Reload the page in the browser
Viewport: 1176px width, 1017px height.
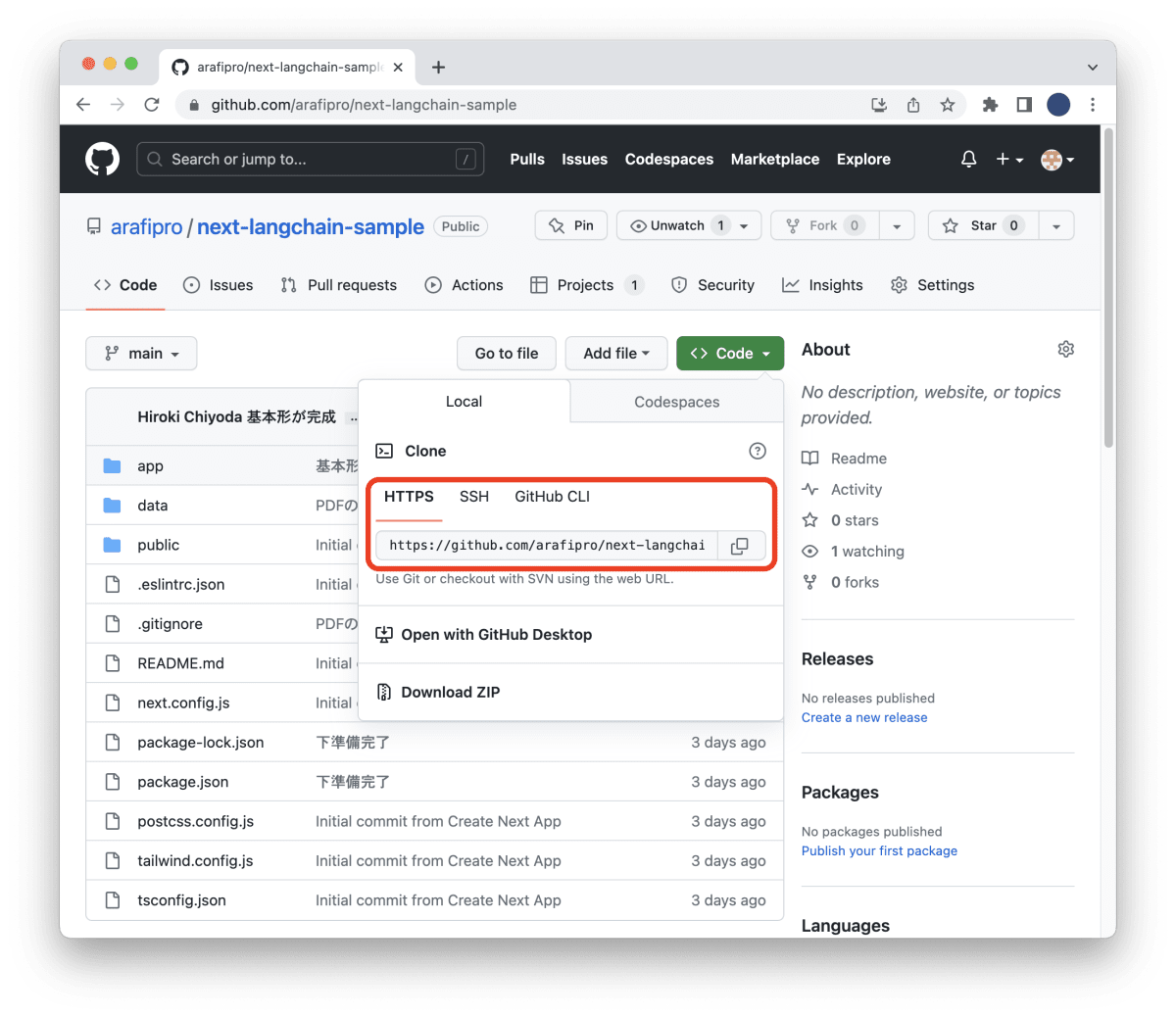tap(152, 105)
